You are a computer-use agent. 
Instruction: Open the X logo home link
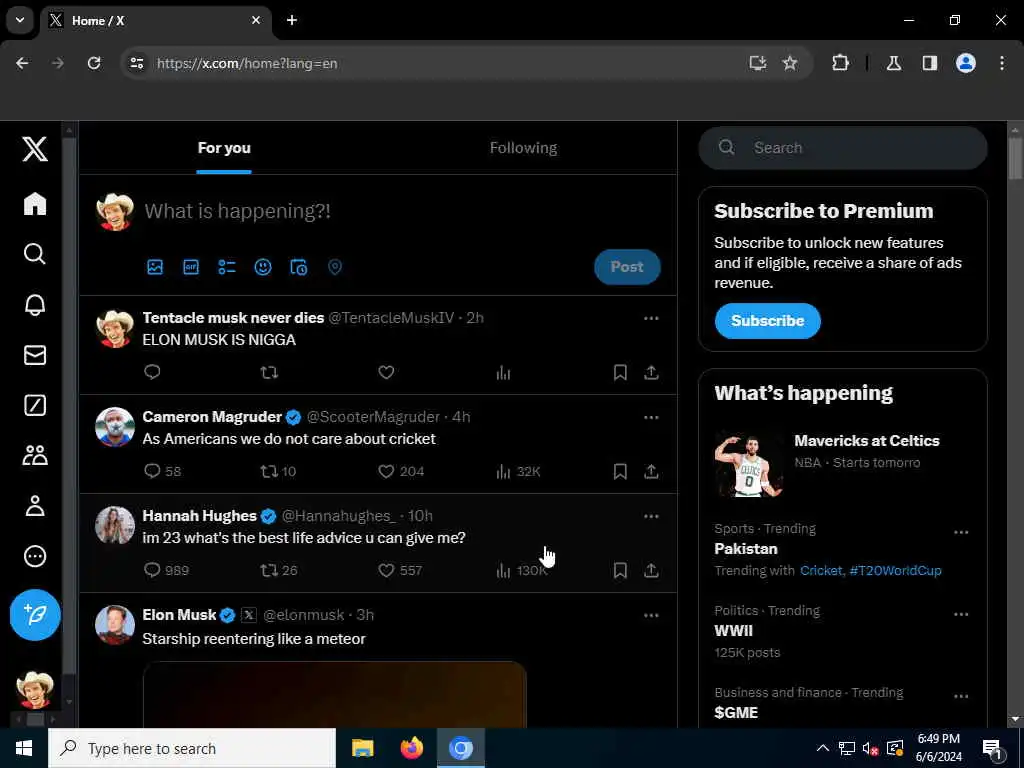(x=35, y=149)
